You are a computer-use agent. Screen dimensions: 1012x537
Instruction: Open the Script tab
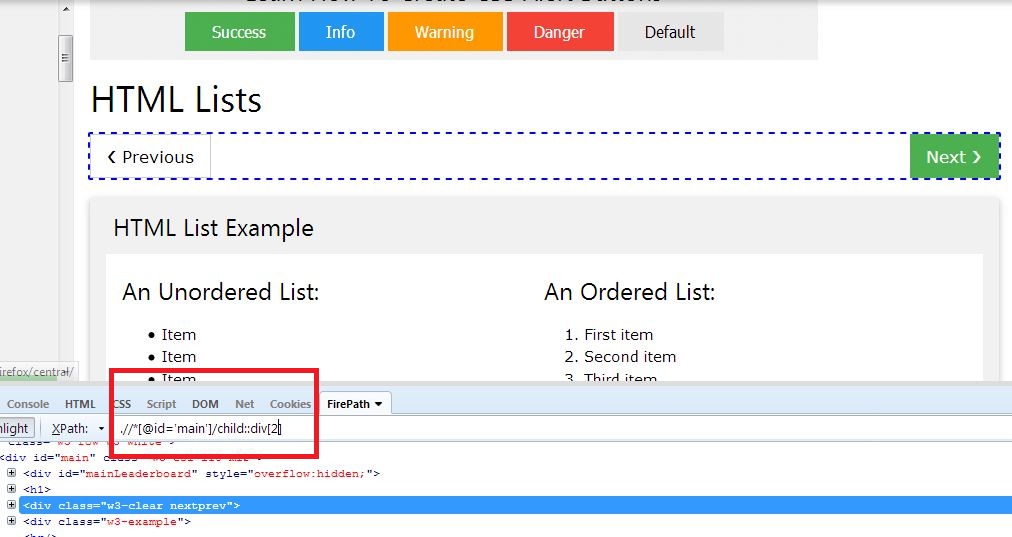click(161, 403)
